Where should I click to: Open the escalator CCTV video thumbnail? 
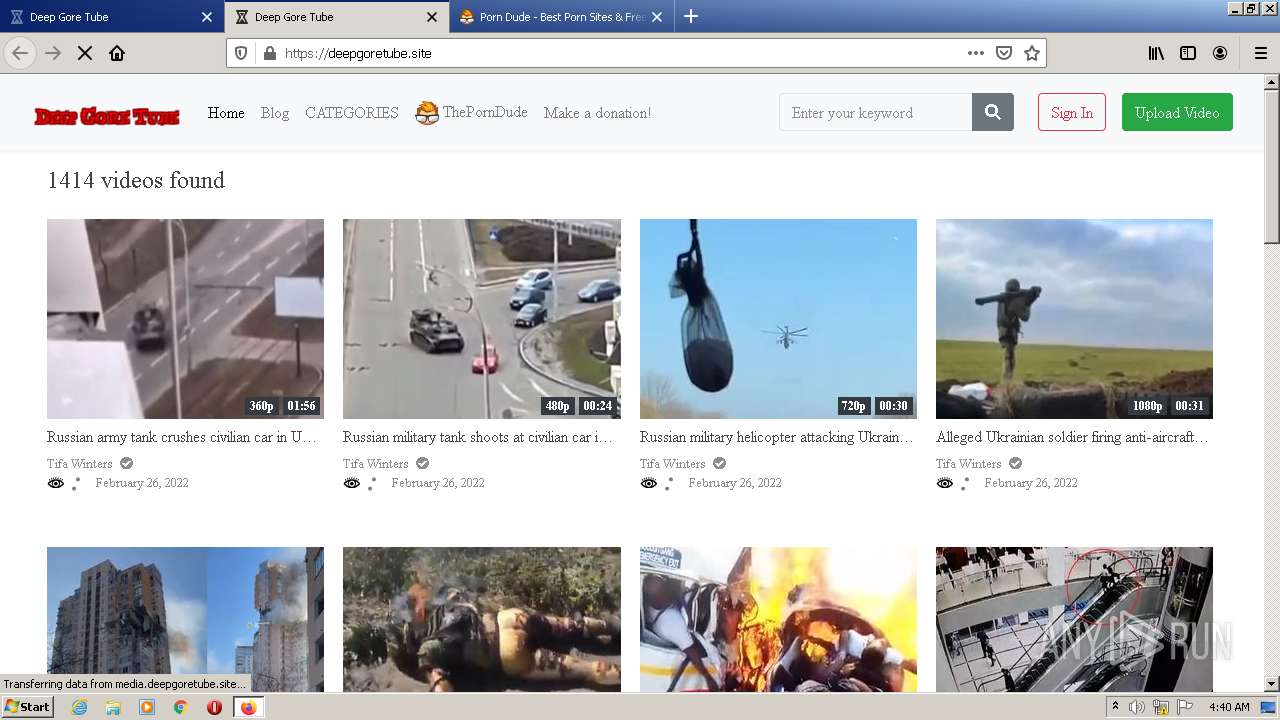(x=1074, y=619)
